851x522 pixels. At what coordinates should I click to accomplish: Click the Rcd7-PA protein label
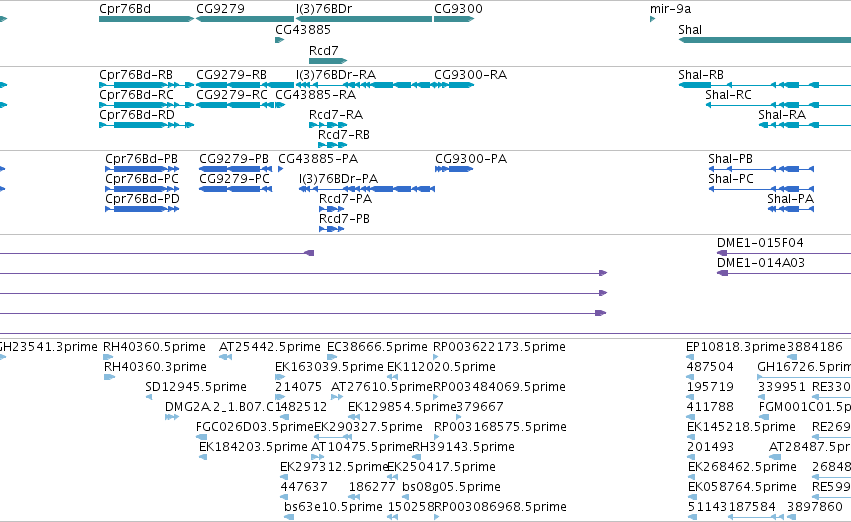[x=345, y=199]
